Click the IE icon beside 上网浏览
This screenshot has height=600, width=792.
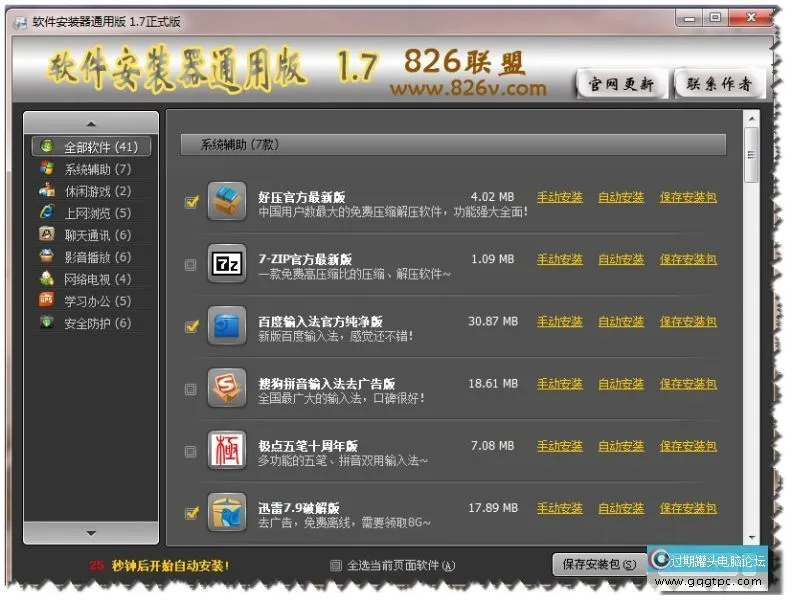coord(47,212)
